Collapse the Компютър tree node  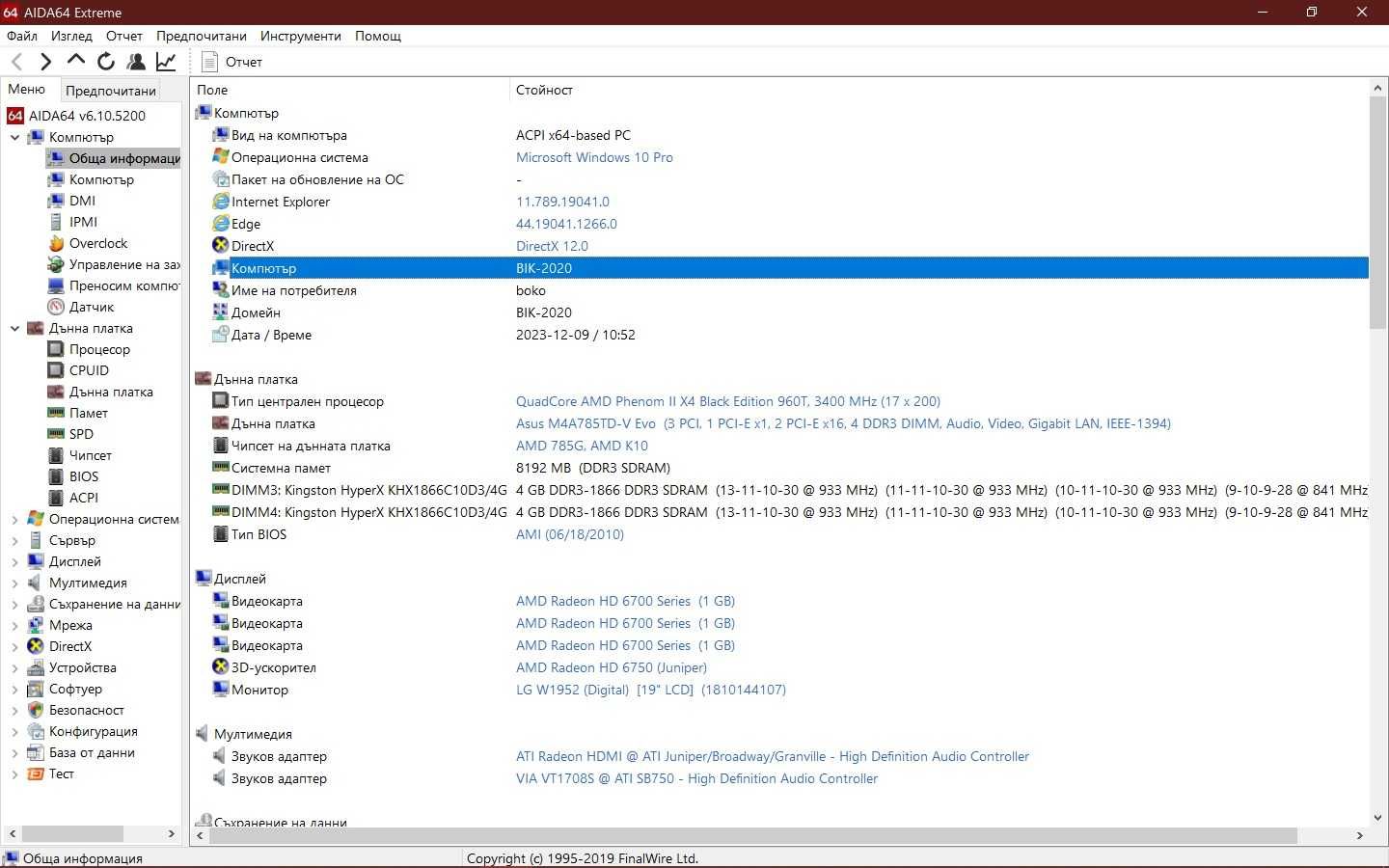pos(14,137)
